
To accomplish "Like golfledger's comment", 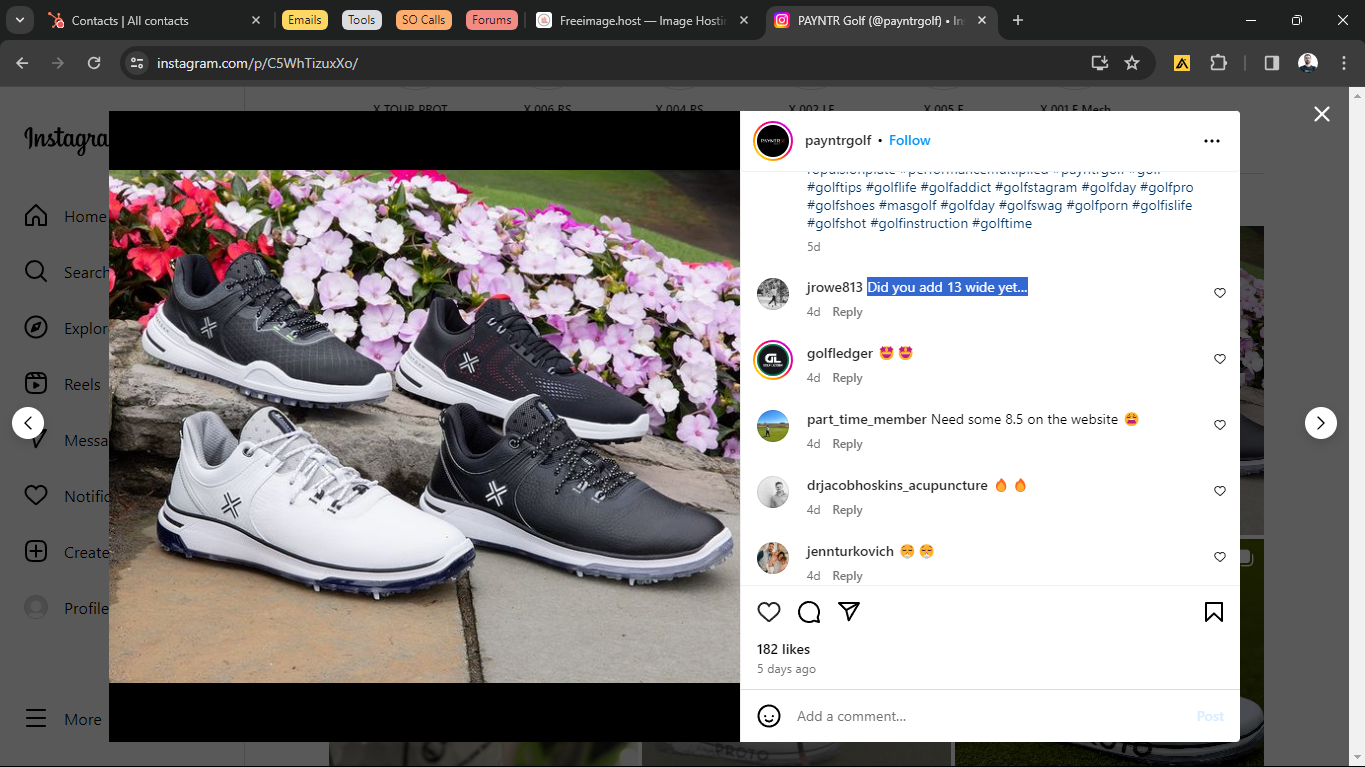I will [x=1220, y=359].
